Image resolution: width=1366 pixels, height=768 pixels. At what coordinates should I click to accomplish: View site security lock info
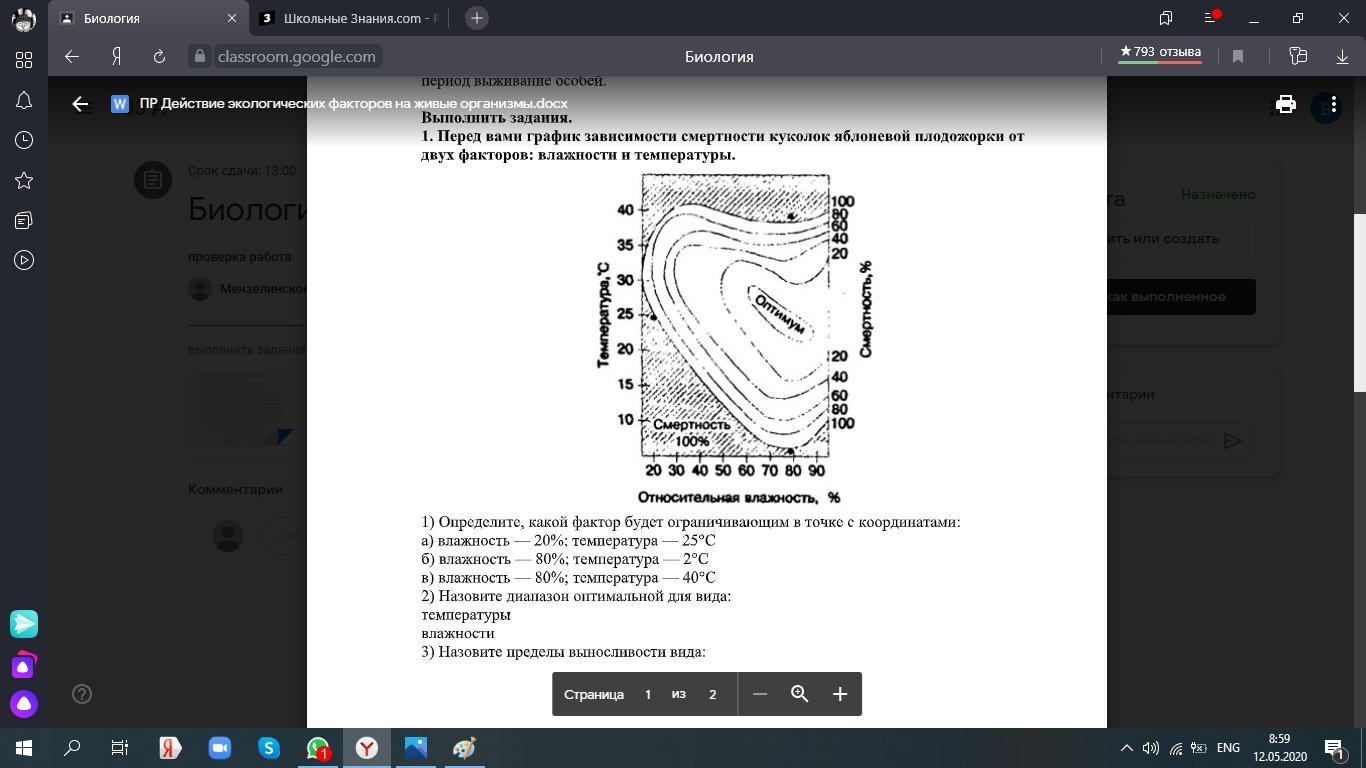point(200,57)
